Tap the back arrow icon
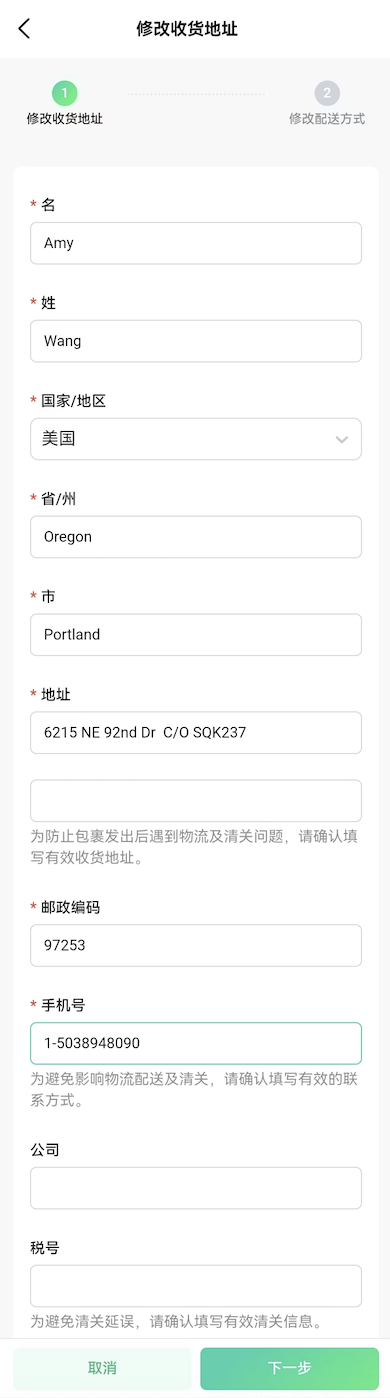The height and width of the screenshot is (1398, 390). (25, 29)
